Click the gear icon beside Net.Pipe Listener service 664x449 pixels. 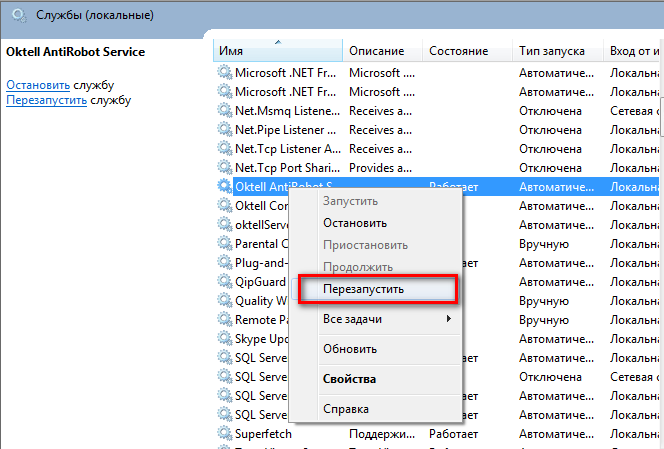[x=225, y=130]
